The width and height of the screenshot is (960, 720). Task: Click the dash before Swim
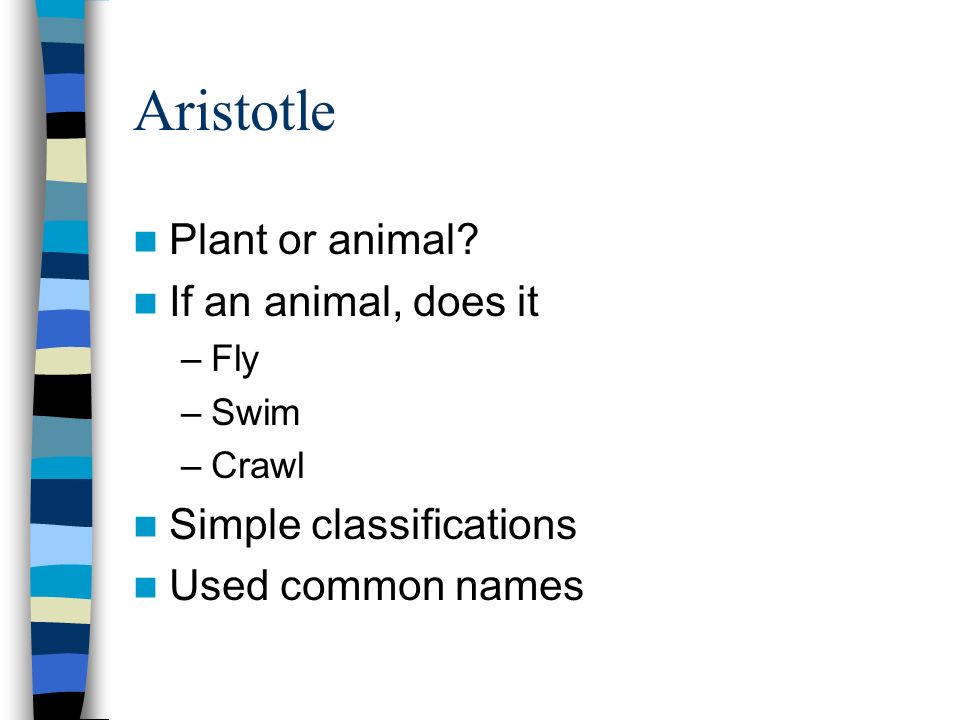click(x=191, y=415)
